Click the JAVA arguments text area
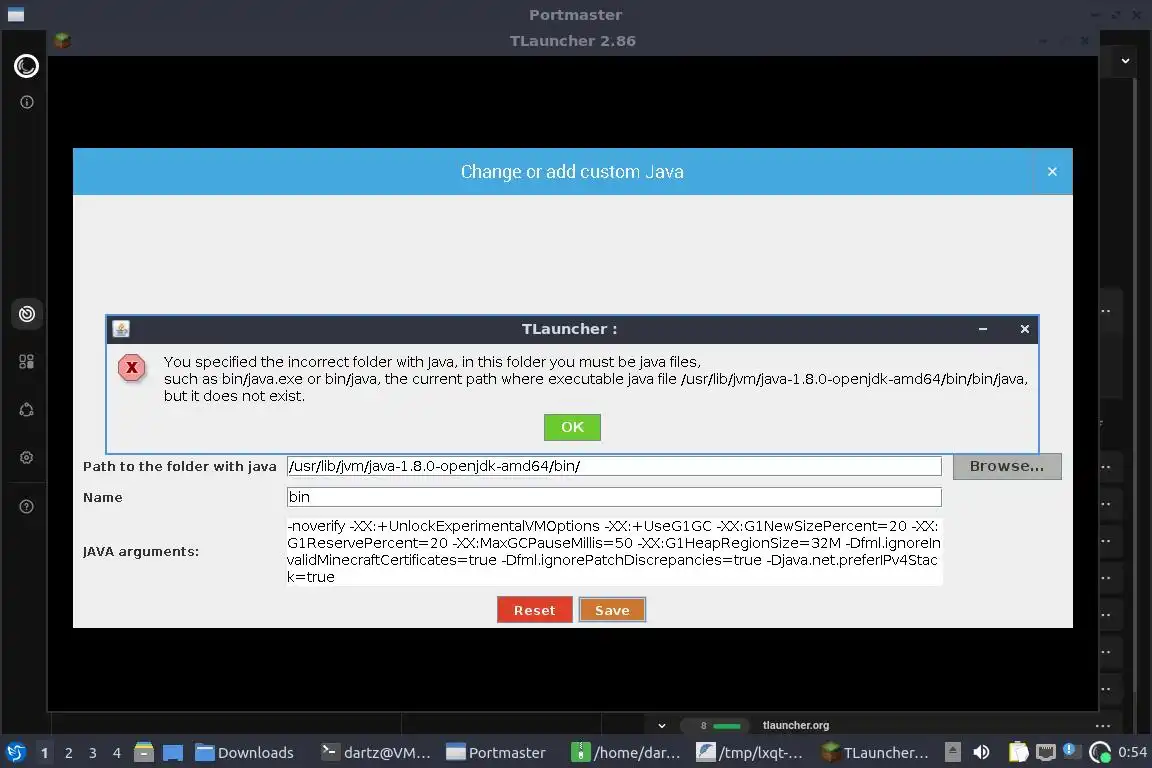The image size is (1152, 768). (x=613, y=551)
